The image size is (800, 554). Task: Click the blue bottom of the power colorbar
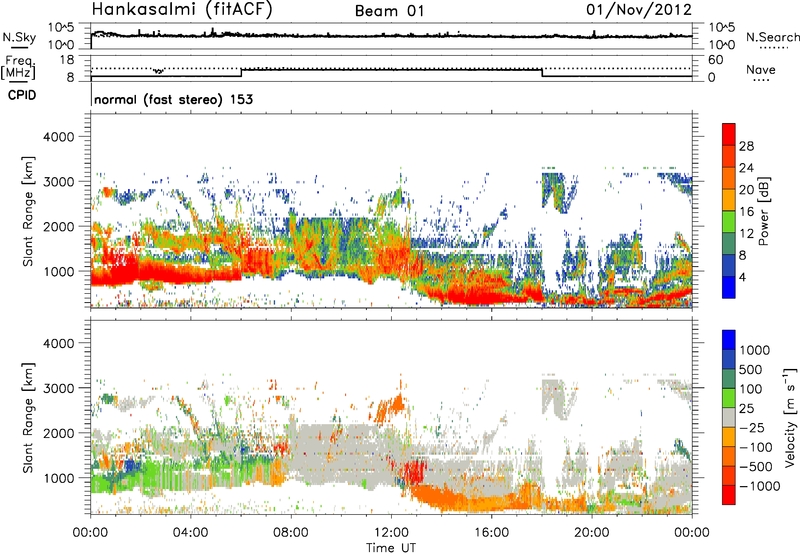[x=729, y=288]
